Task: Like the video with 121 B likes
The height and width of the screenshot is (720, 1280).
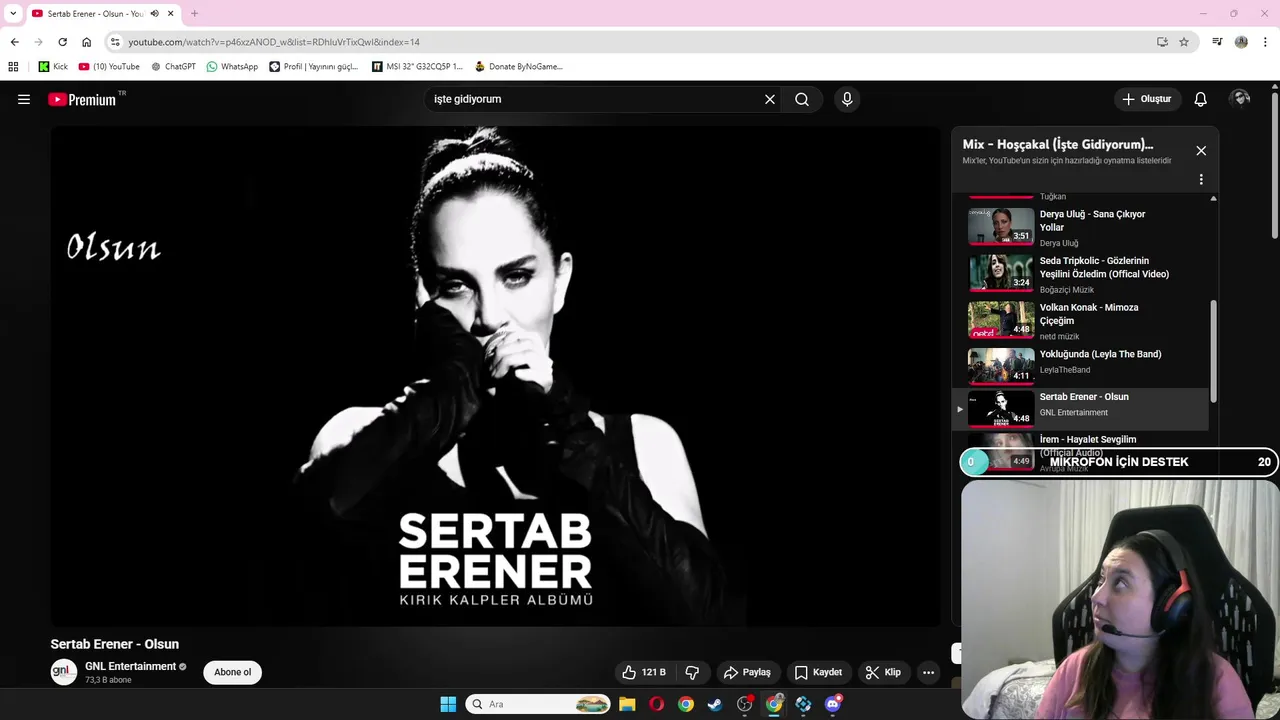Action: (643, 672)
